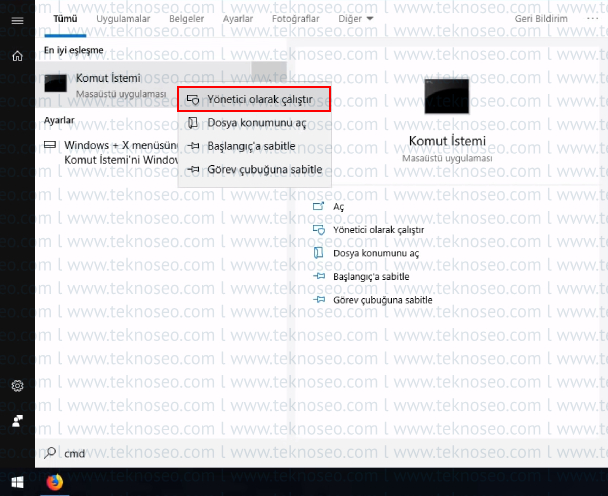Expand the Diğer dropdown
The height and width of the screenshot is (496, 608).
[356, 19]
